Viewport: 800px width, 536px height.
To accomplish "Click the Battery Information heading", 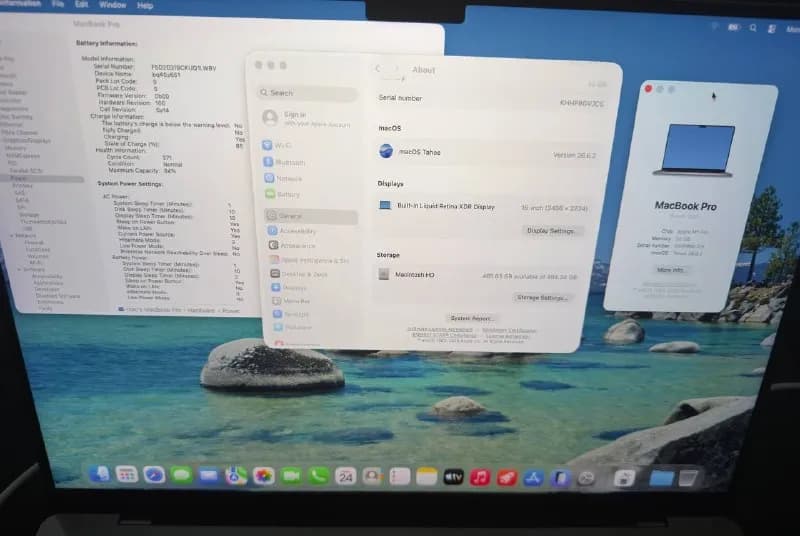I will (x=107, y=43).
